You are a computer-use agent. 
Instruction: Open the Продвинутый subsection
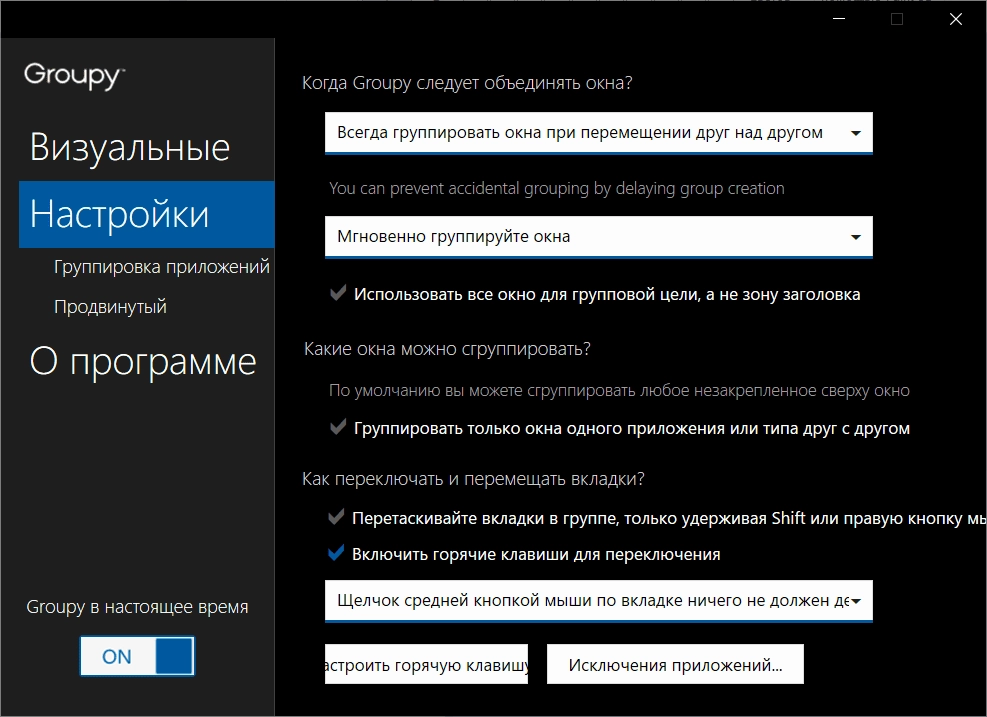pos(110,307)
